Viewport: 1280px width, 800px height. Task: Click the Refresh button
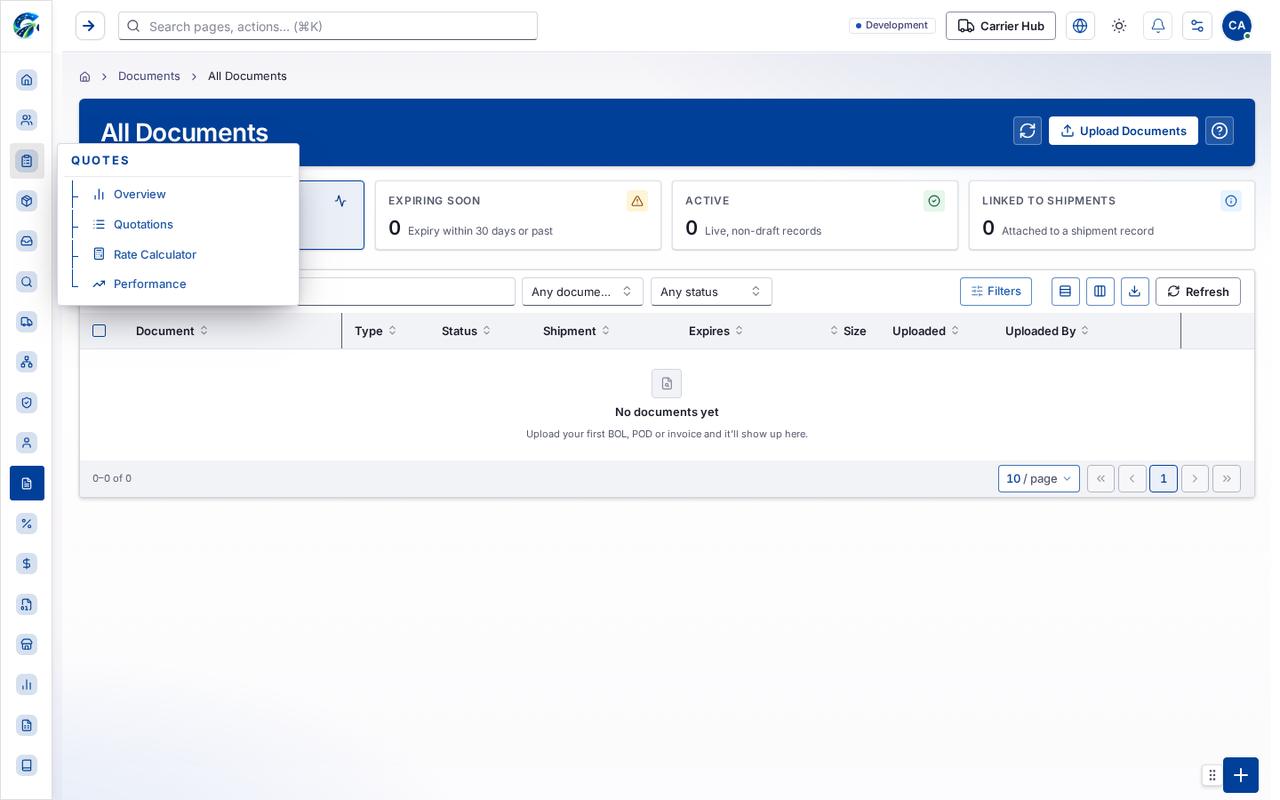(x=1198, y=292)
